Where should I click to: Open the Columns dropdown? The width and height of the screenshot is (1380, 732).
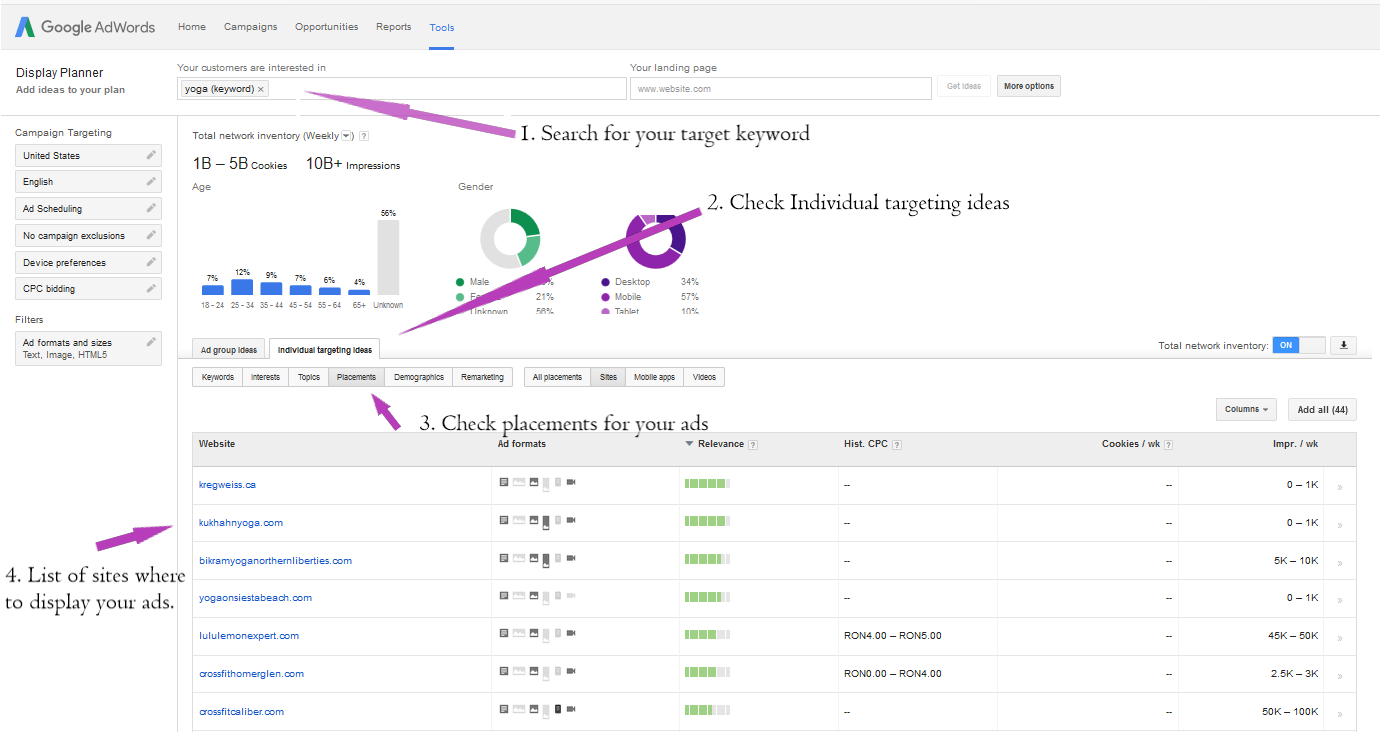tap(1247, 409)
